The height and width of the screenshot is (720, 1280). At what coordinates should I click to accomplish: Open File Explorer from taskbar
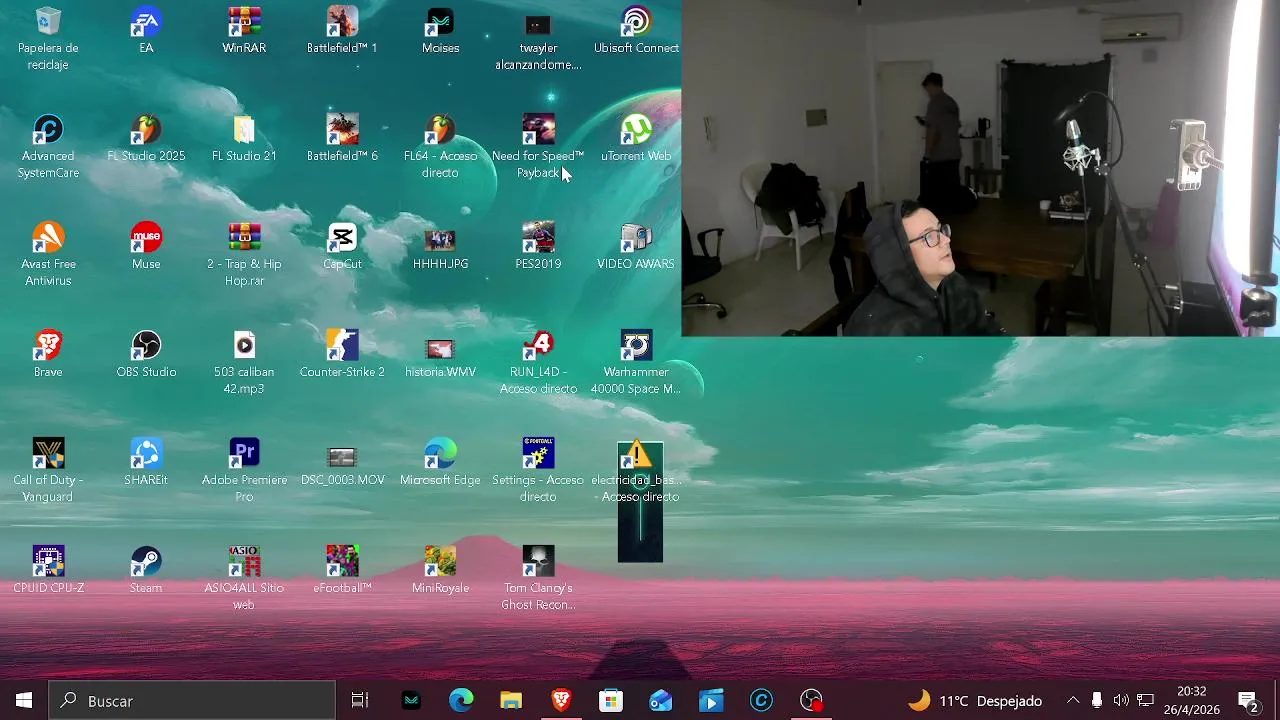pyautogui.click(x=511, y=701)
